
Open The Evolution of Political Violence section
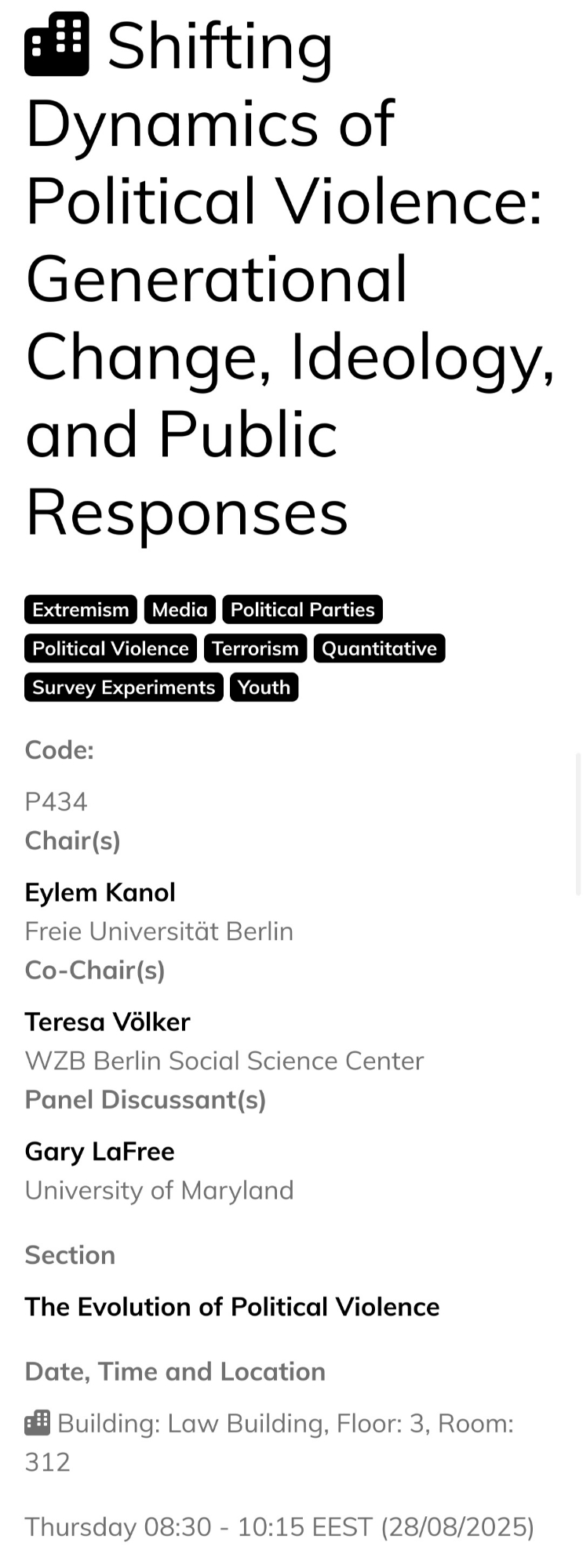pos(232,1307)
